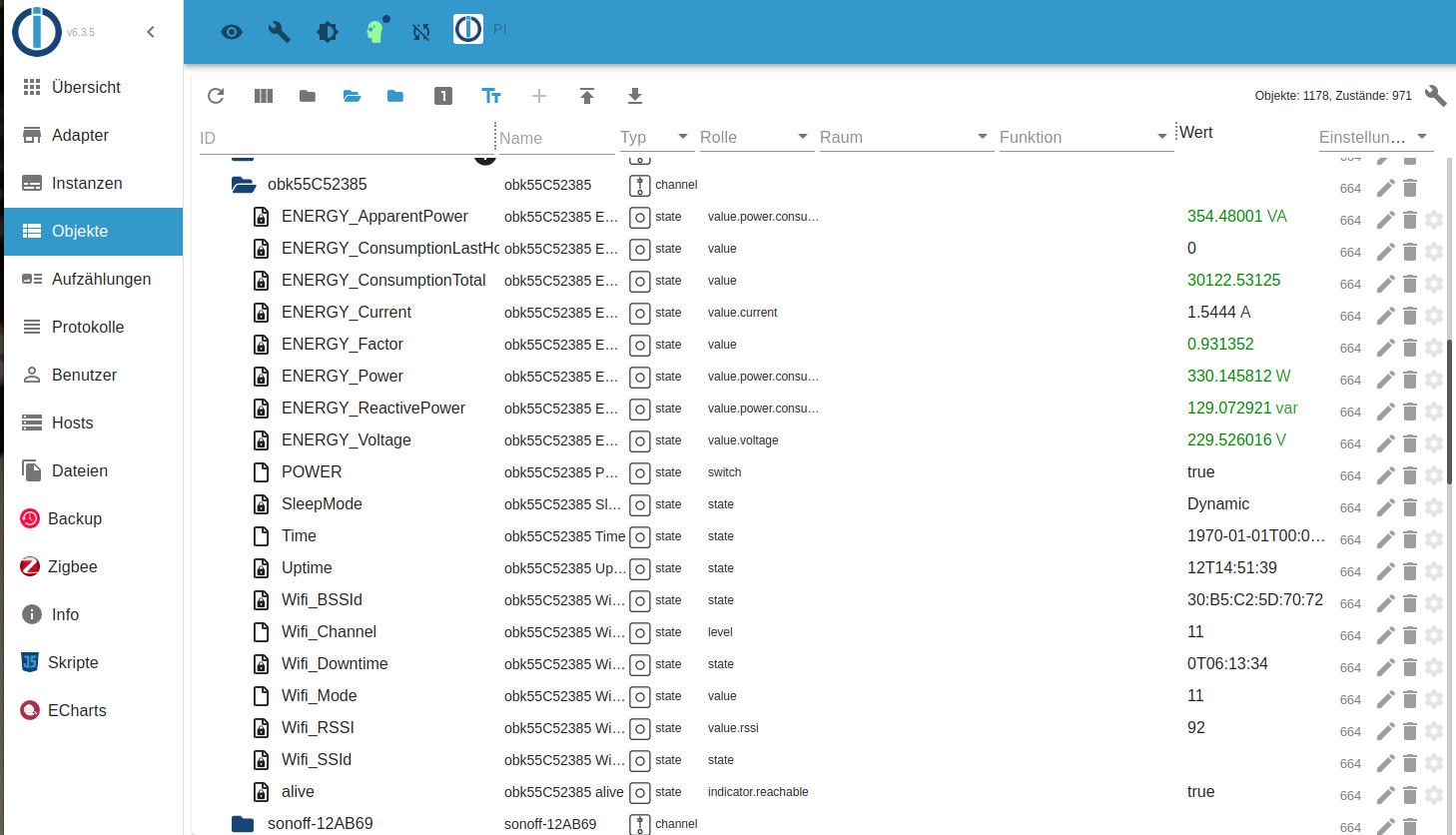Viewport: 1456px width, 835px height.
Task: Edit the Wifi_Channel object
Action: coord(1385,634)
